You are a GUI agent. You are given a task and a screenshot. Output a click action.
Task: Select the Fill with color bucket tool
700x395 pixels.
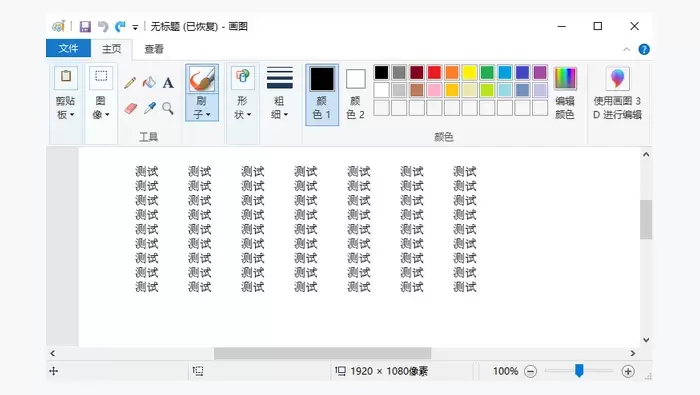tap(149, 83)
